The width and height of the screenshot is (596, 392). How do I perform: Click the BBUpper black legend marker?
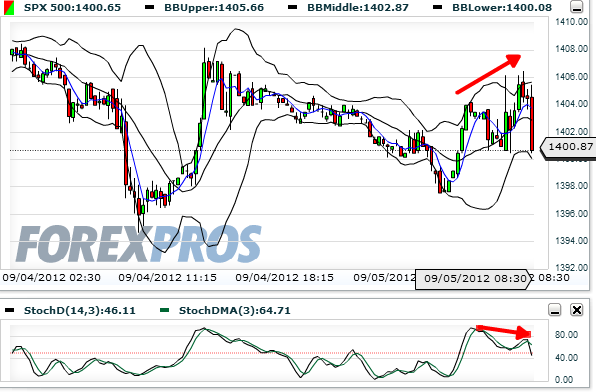pyautogui.click(x=150, y=7)
